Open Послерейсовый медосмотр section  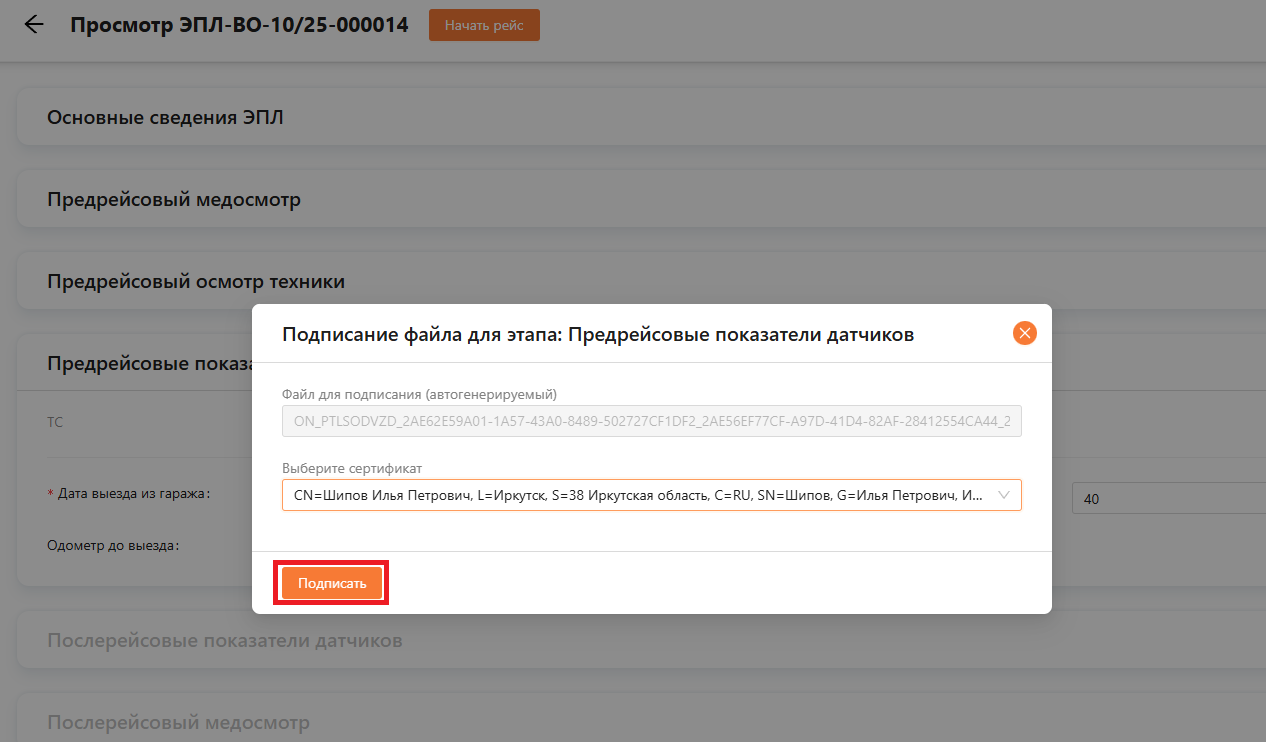178,721
